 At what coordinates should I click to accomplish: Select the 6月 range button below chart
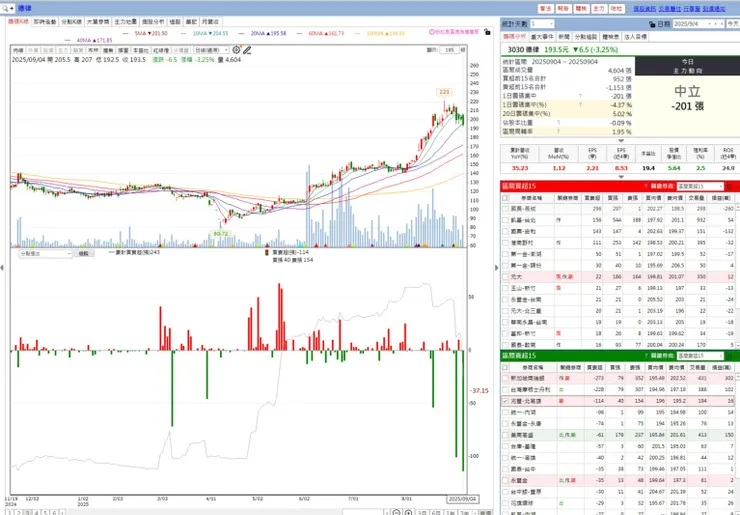point(436,513)
